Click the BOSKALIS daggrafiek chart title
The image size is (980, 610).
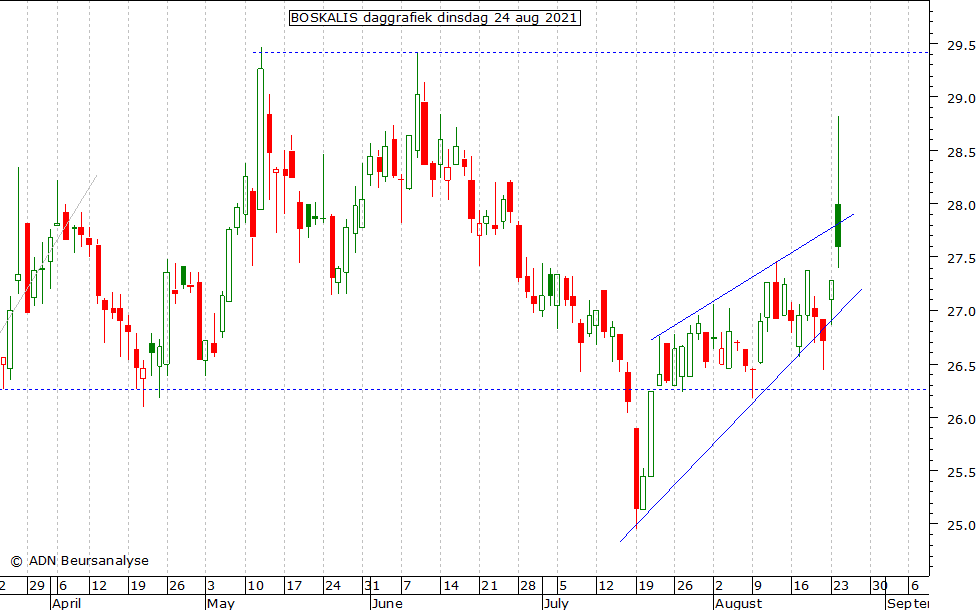pyautogui.click(x=435, y=18)
